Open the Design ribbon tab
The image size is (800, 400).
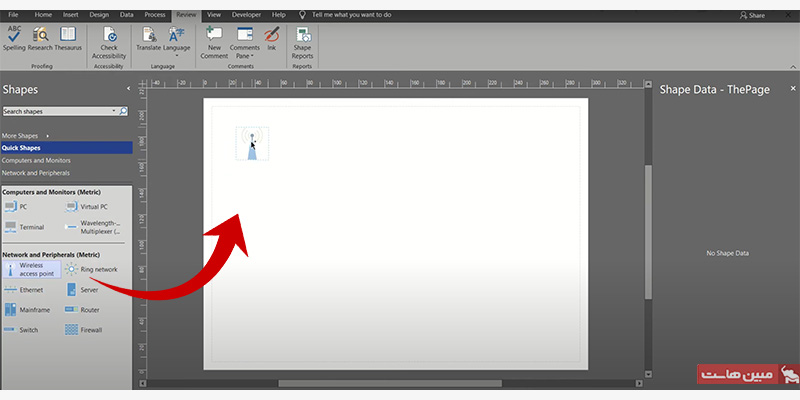tap(98, 16)
